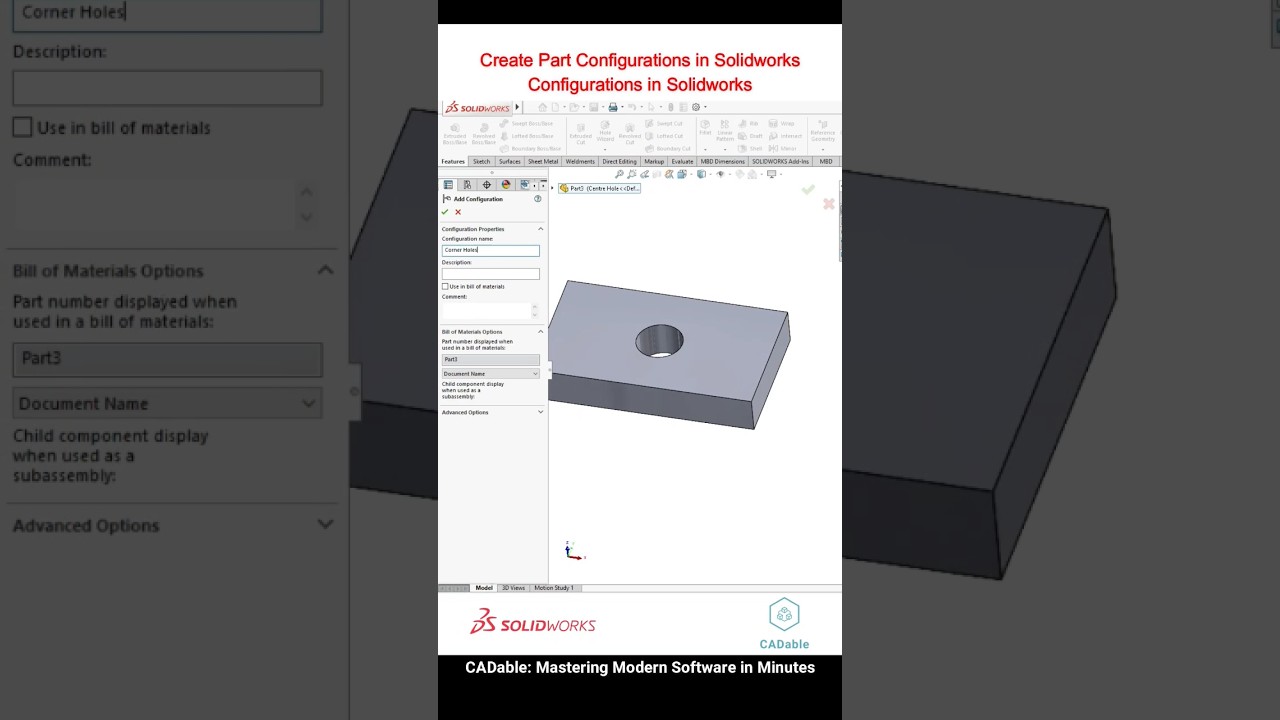The image size is (1280, 720).
Task: Open the dropdown arrow under Linear Pattern
Action: [x=725, y=149]
